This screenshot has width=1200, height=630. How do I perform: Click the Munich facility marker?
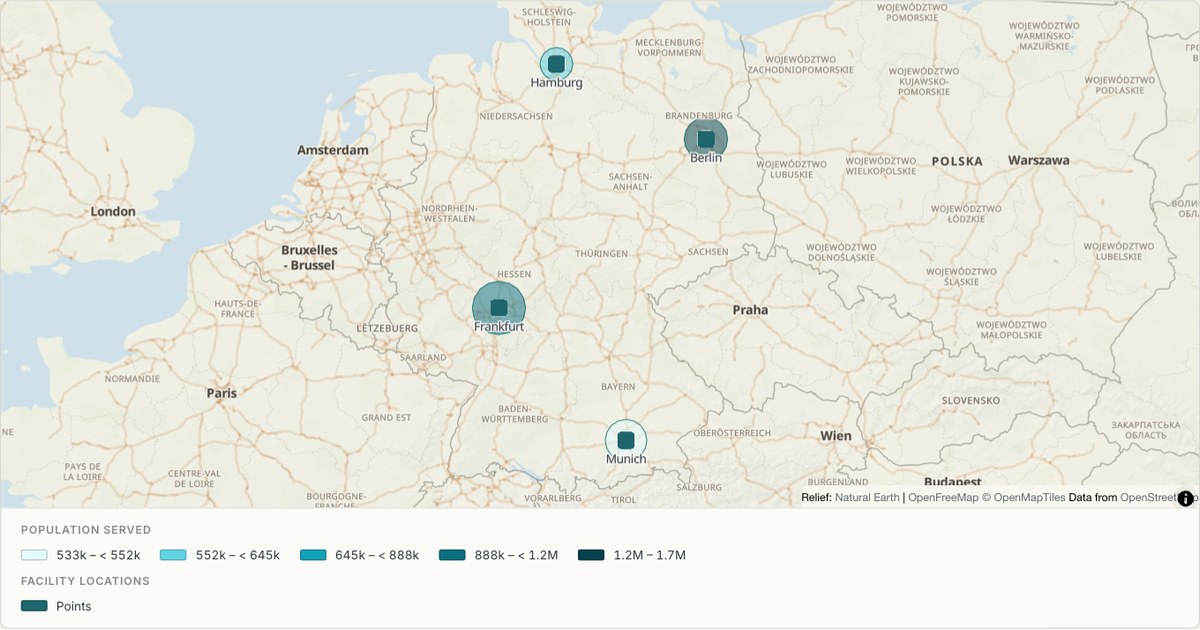(626, 440)
